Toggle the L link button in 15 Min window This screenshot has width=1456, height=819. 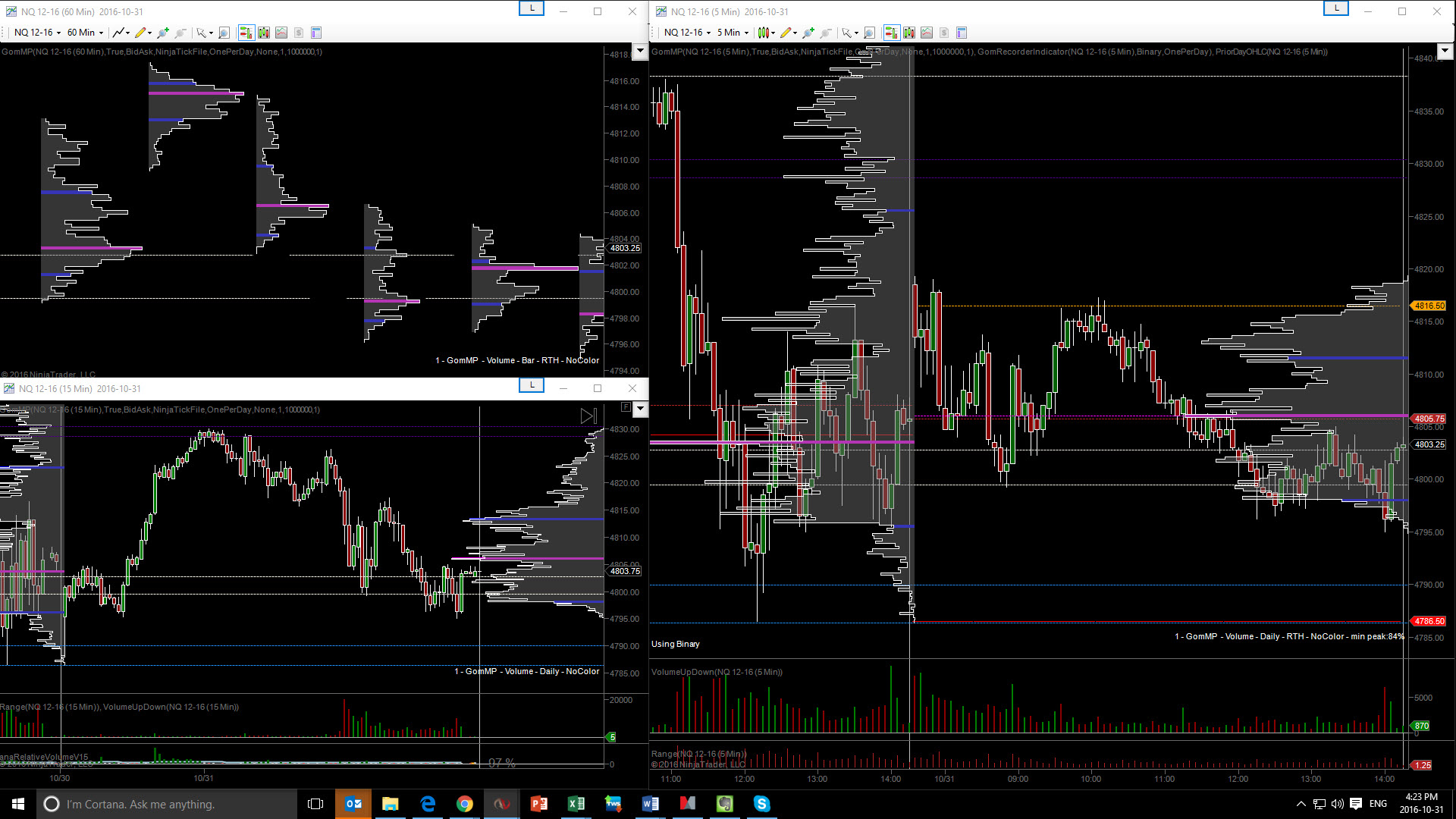(532, 385)
